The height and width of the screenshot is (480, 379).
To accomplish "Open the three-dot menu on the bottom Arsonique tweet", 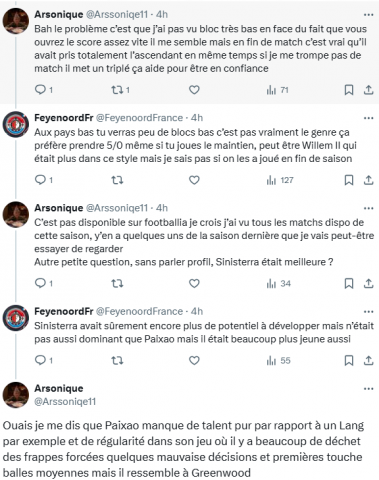I will [x=368, y=389].
